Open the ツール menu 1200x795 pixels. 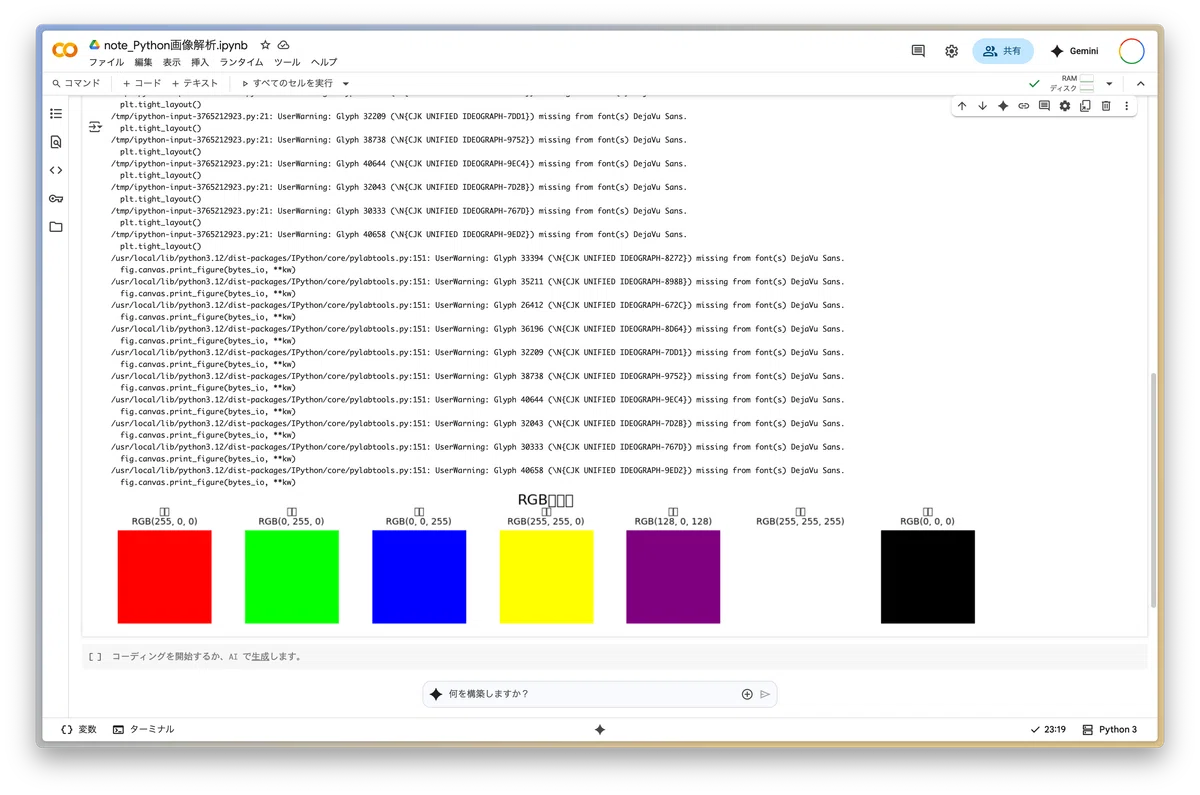pos(287,62)
